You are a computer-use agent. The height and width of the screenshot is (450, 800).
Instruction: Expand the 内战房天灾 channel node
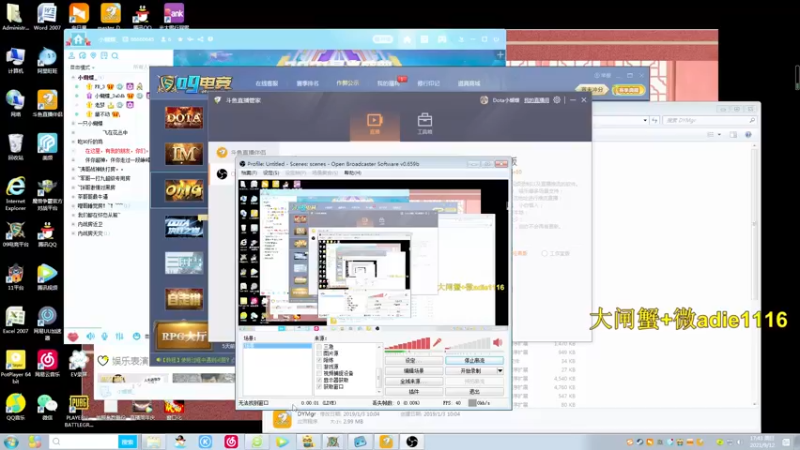pos(73,233)
